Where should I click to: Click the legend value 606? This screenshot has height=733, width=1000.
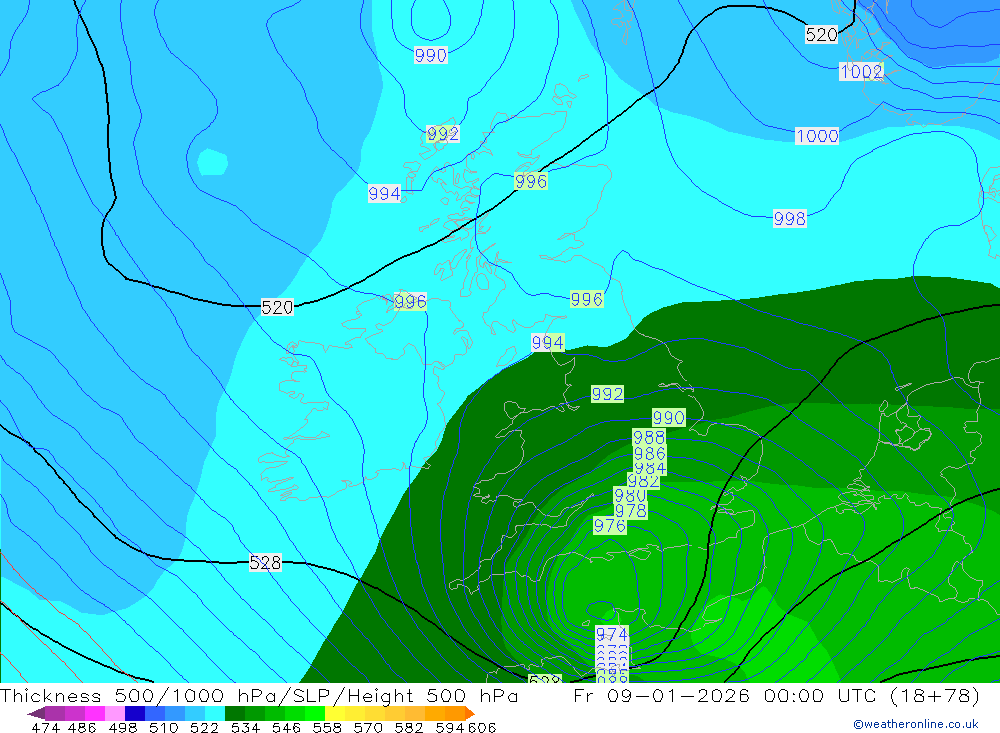(x=482, y=727)
